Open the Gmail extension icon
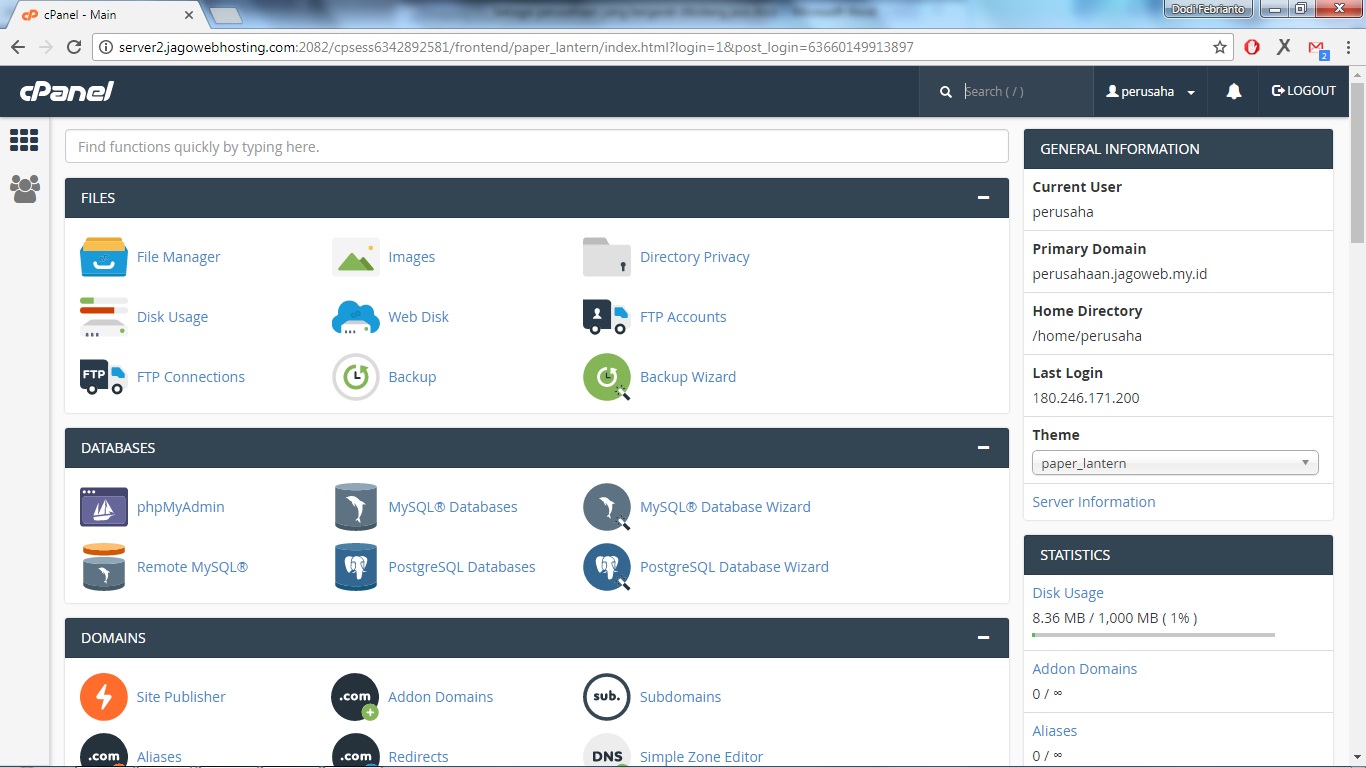This screenshot has width=1366, height=768. 1317,47
